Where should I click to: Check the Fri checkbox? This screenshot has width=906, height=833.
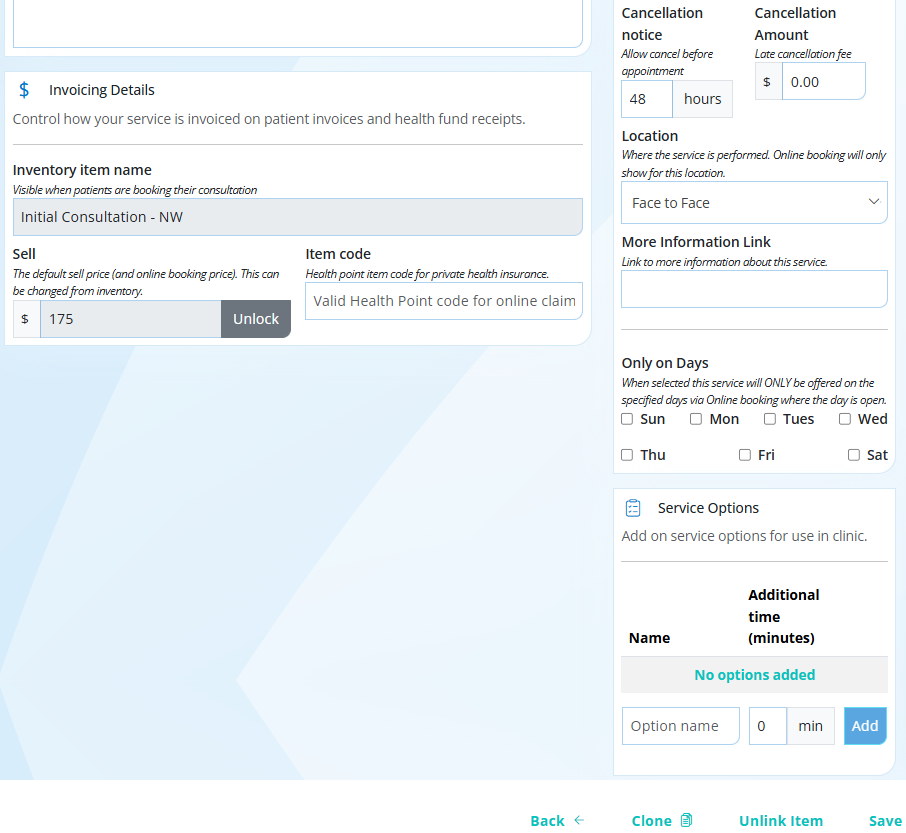(x=745, y=455)
